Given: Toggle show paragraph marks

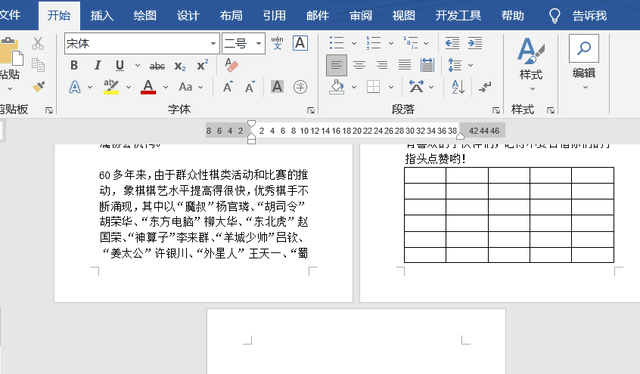Looking at the screenshot, I should click(485, 87).
